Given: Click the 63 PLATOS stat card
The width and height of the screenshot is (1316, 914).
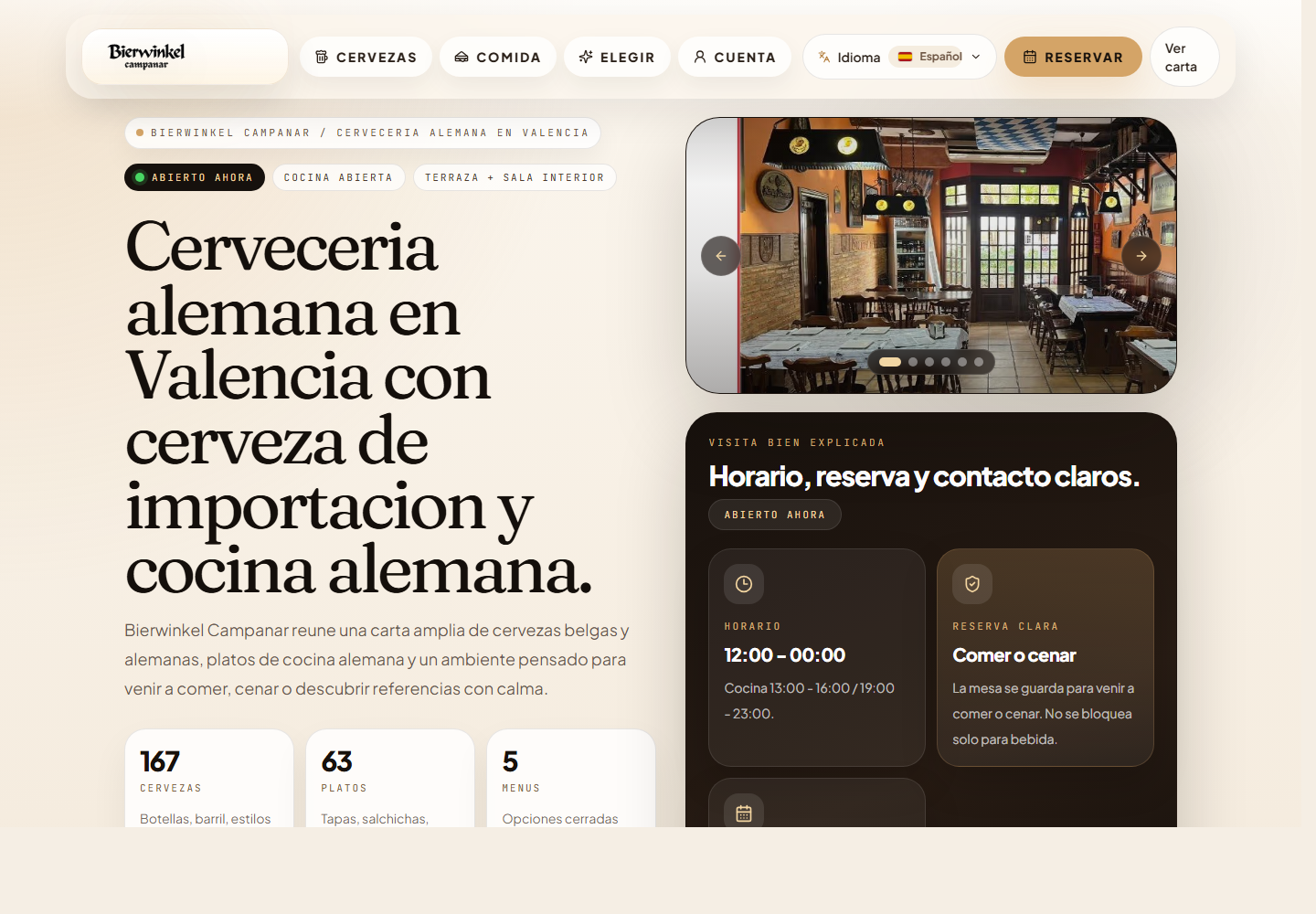Looking at the screenshot, I should click(x=390, y=779).
